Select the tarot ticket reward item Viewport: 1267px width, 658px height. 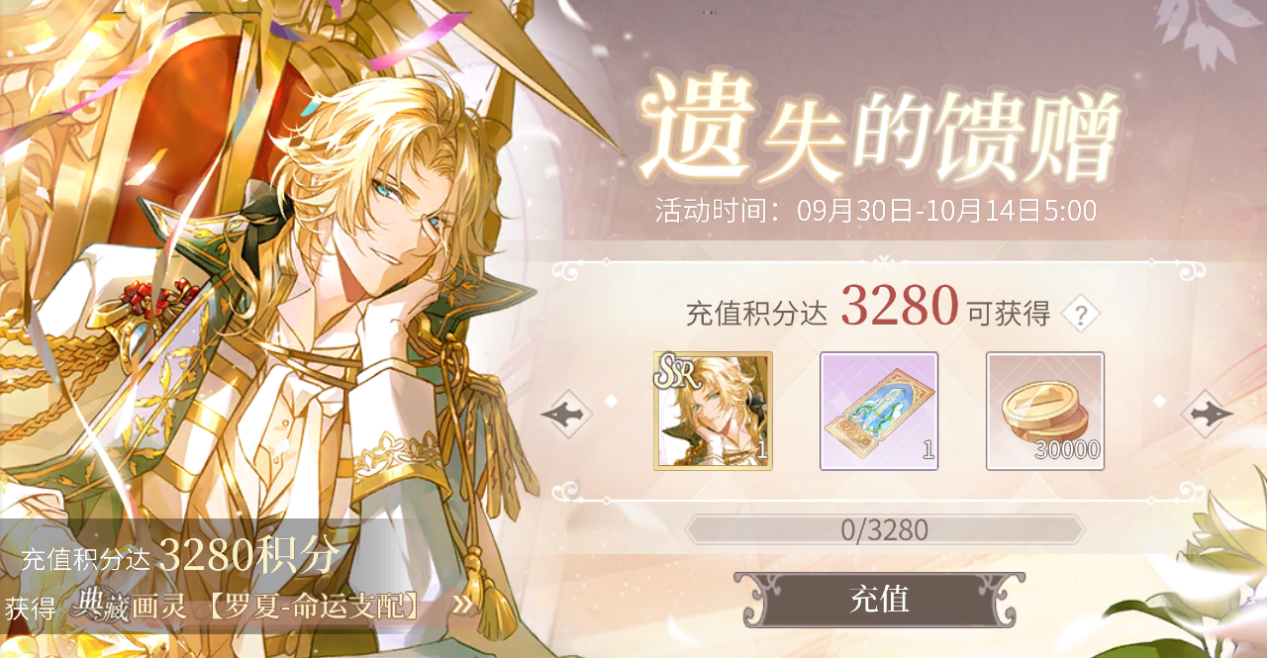coord(879,410)
